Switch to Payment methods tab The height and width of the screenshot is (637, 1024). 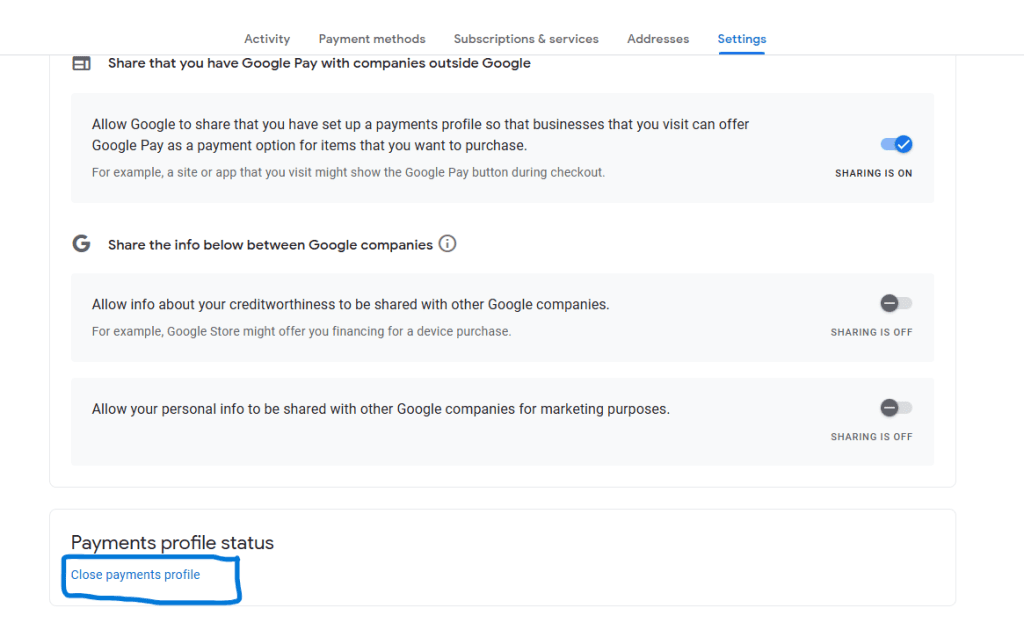coord(372,39)
